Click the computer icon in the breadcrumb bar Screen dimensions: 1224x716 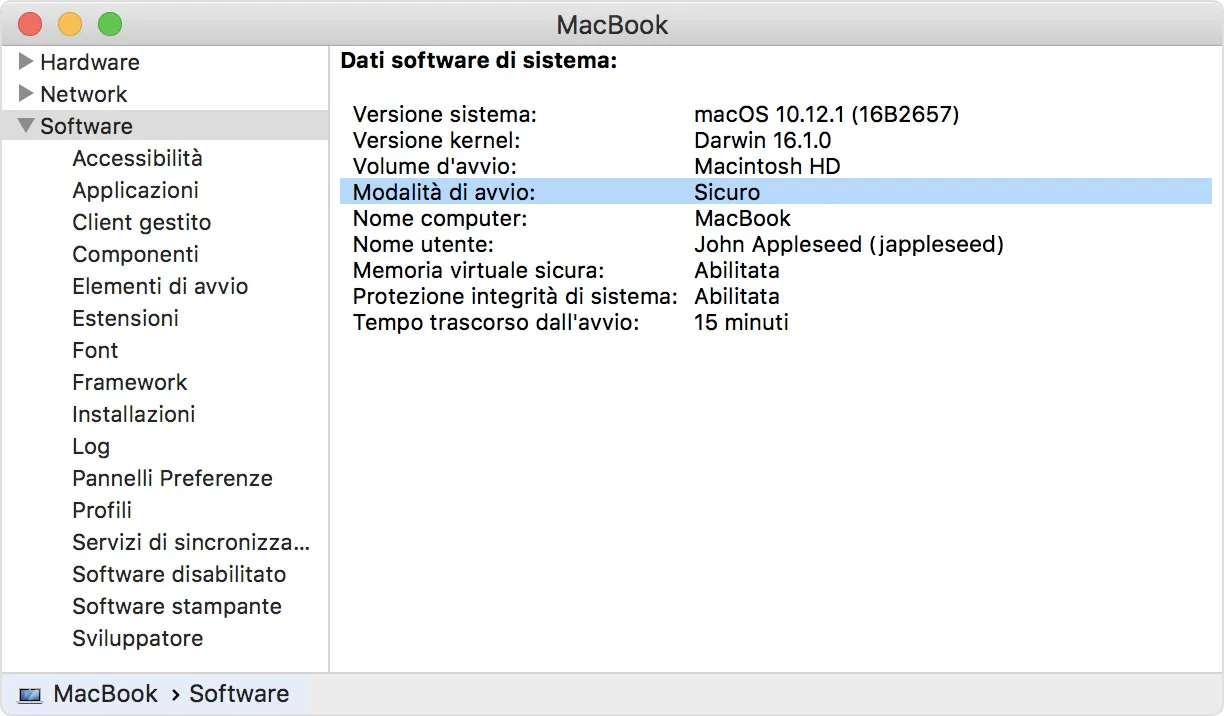pos(30,693)
